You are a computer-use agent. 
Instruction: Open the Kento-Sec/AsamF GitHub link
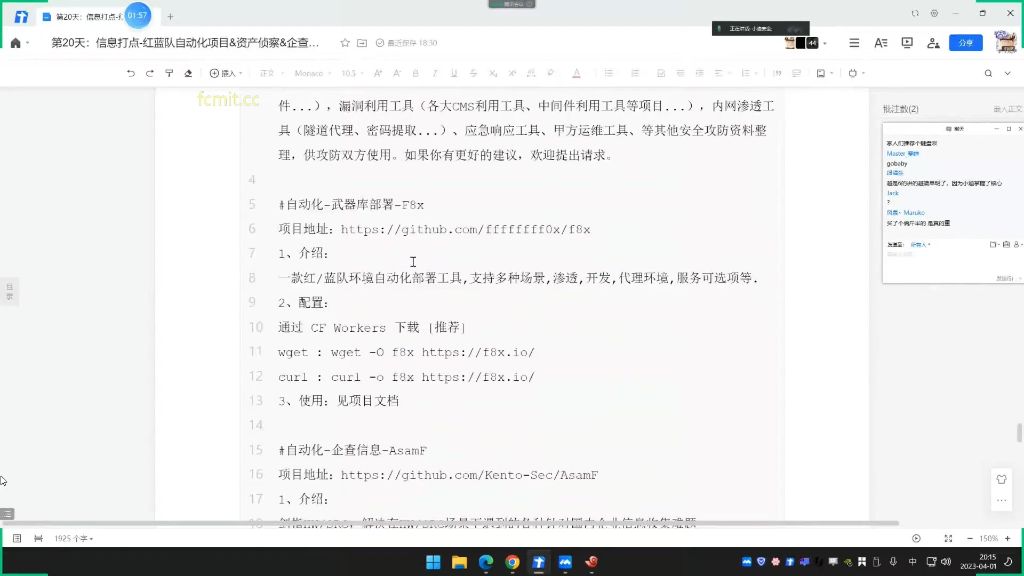pyautogui.click(x=469, y=475)
